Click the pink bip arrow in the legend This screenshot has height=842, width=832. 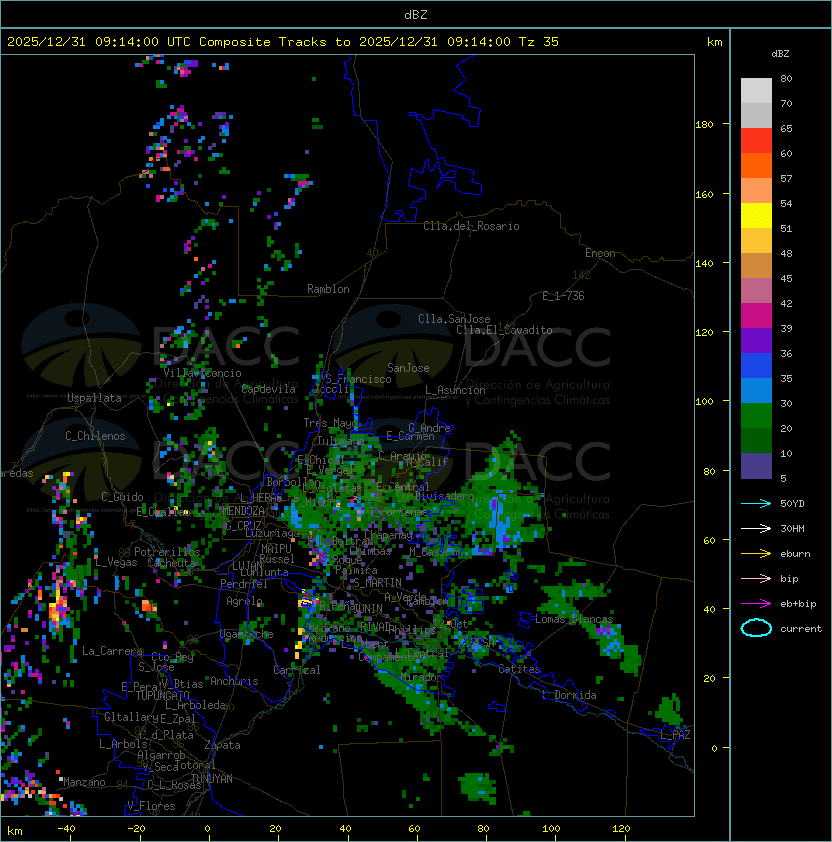pyautogui.click(x=756, y=578)
